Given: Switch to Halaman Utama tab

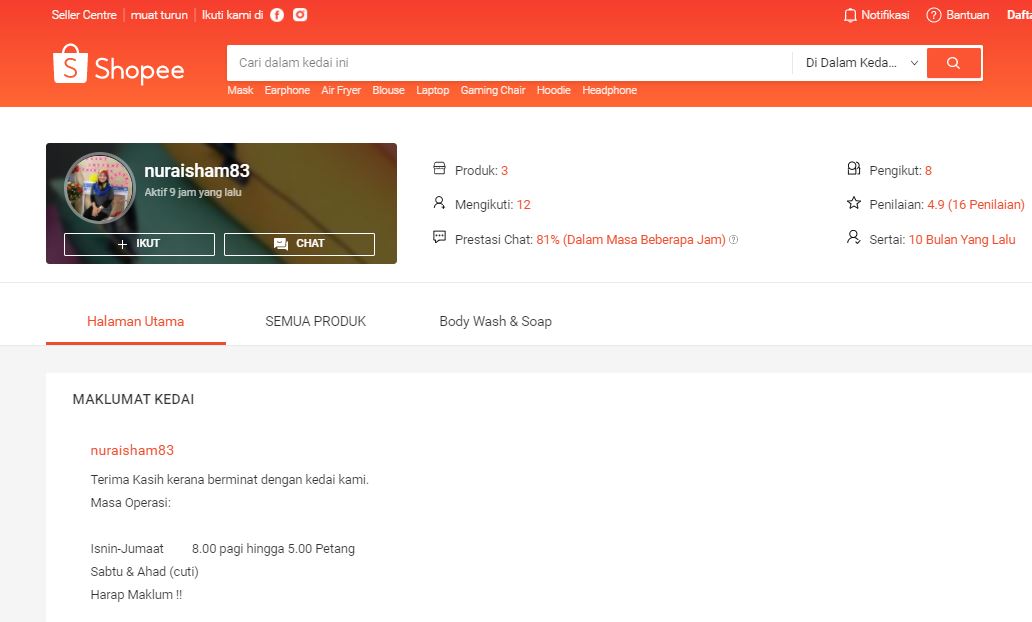Looking at the screenshot, I should 136,321.
